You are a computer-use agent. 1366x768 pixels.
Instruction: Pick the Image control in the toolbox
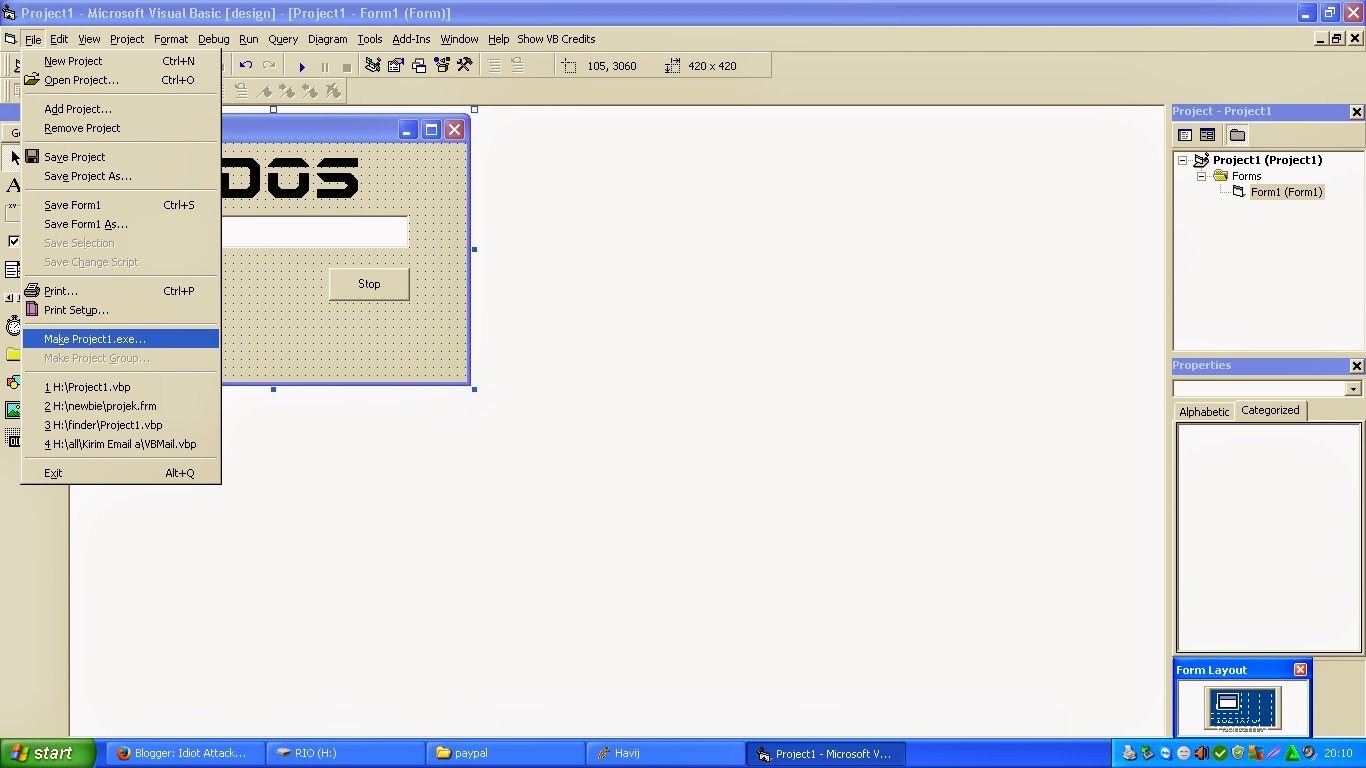[14, 409]
